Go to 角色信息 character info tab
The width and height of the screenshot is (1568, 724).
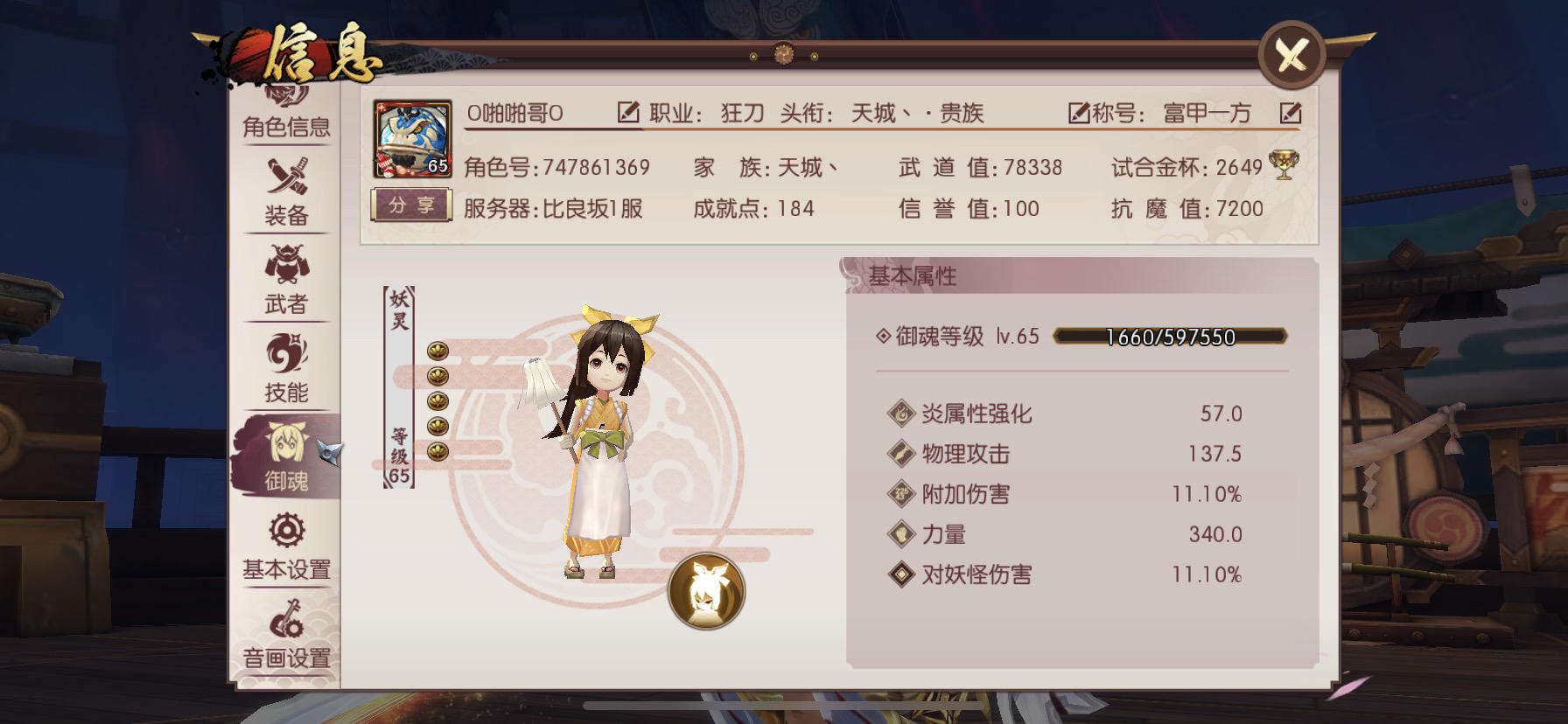(x=286, y=112)
